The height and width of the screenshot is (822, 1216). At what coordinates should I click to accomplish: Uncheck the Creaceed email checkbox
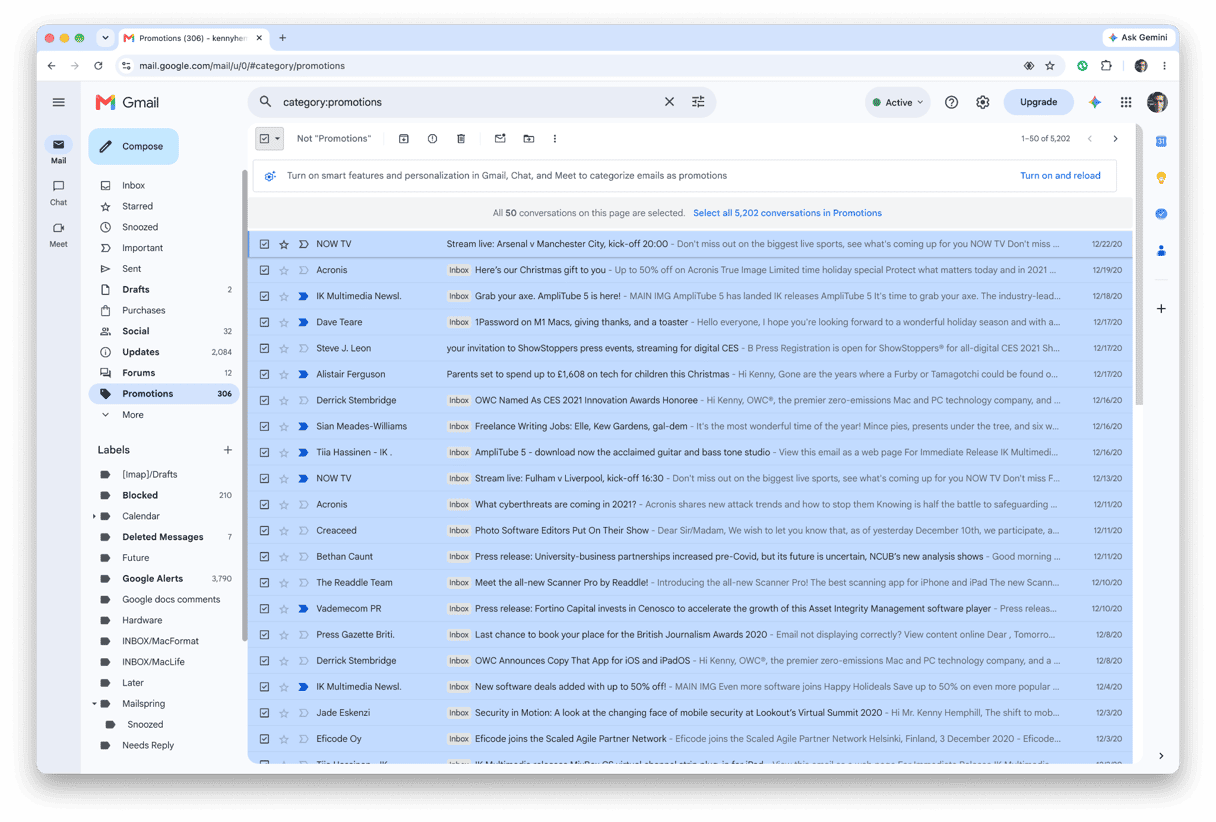[x=264, y=530]
